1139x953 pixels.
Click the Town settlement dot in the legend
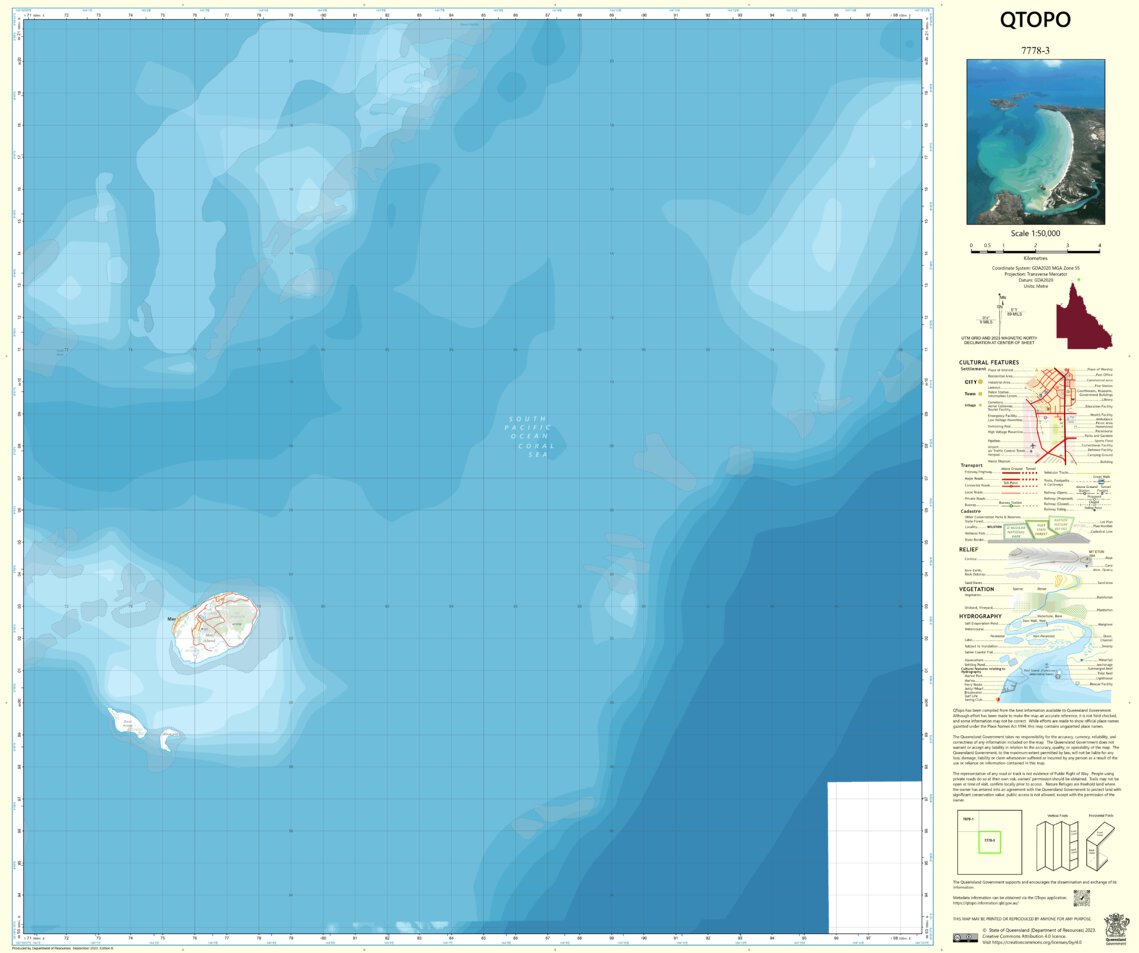[x=980, y=394]
